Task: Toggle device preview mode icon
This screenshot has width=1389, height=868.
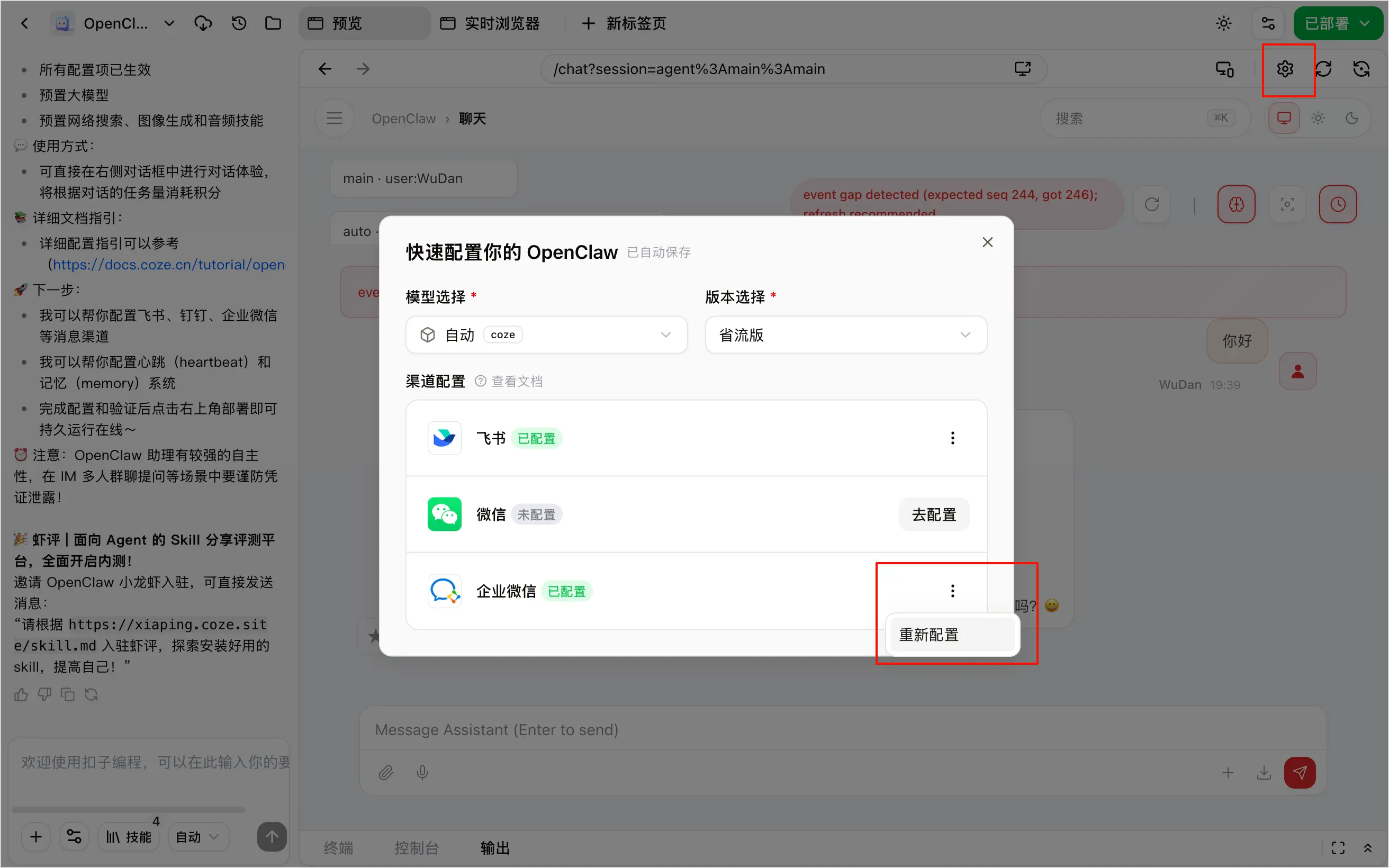Action: pos(1225,69)
